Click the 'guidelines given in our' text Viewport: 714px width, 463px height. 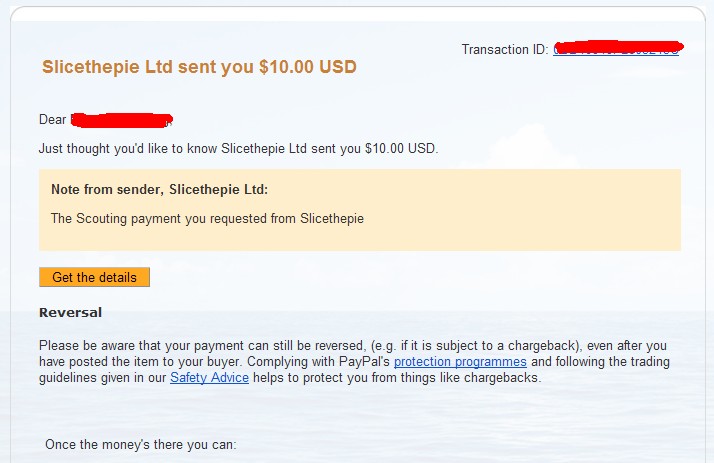tap(102, 378)
